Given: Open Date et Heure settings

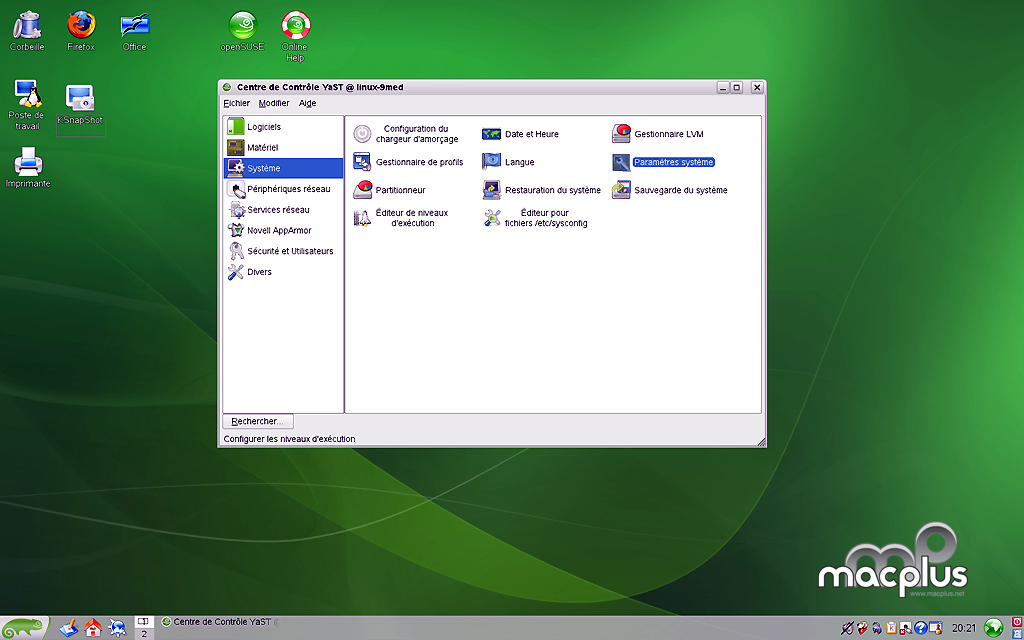Looking at the screenshot, I should coord(520,134).
